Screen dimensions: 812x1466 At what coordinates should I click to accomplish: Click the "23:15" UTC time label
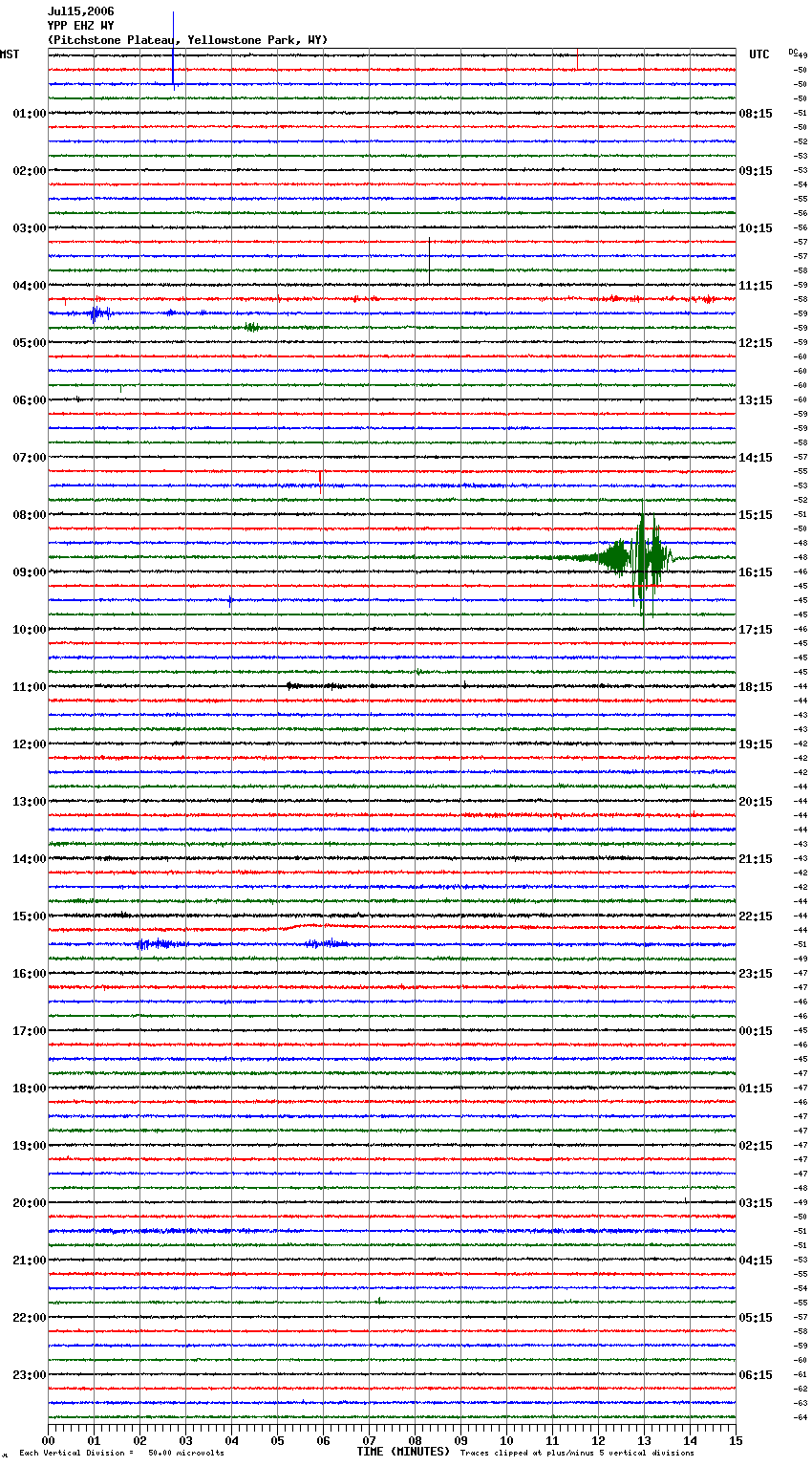tap(756, 974)
